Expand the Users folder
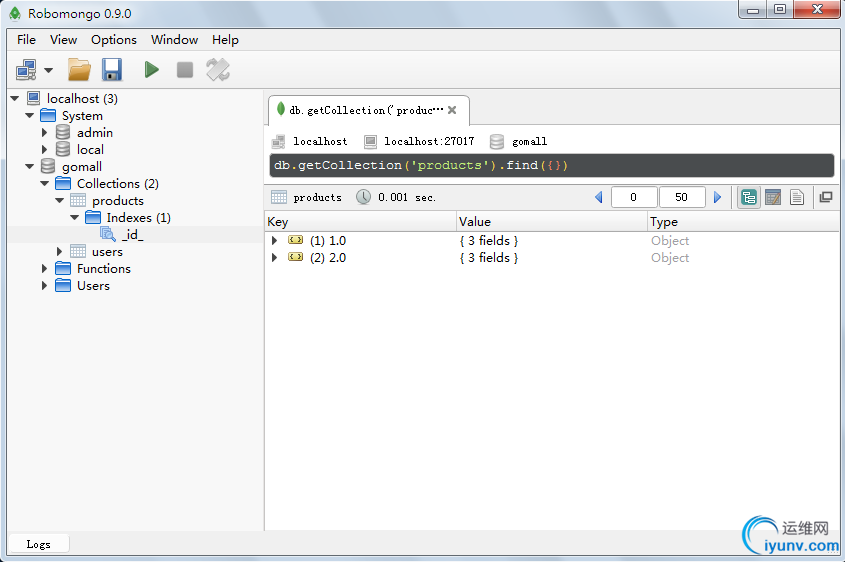 pos(45,286)
